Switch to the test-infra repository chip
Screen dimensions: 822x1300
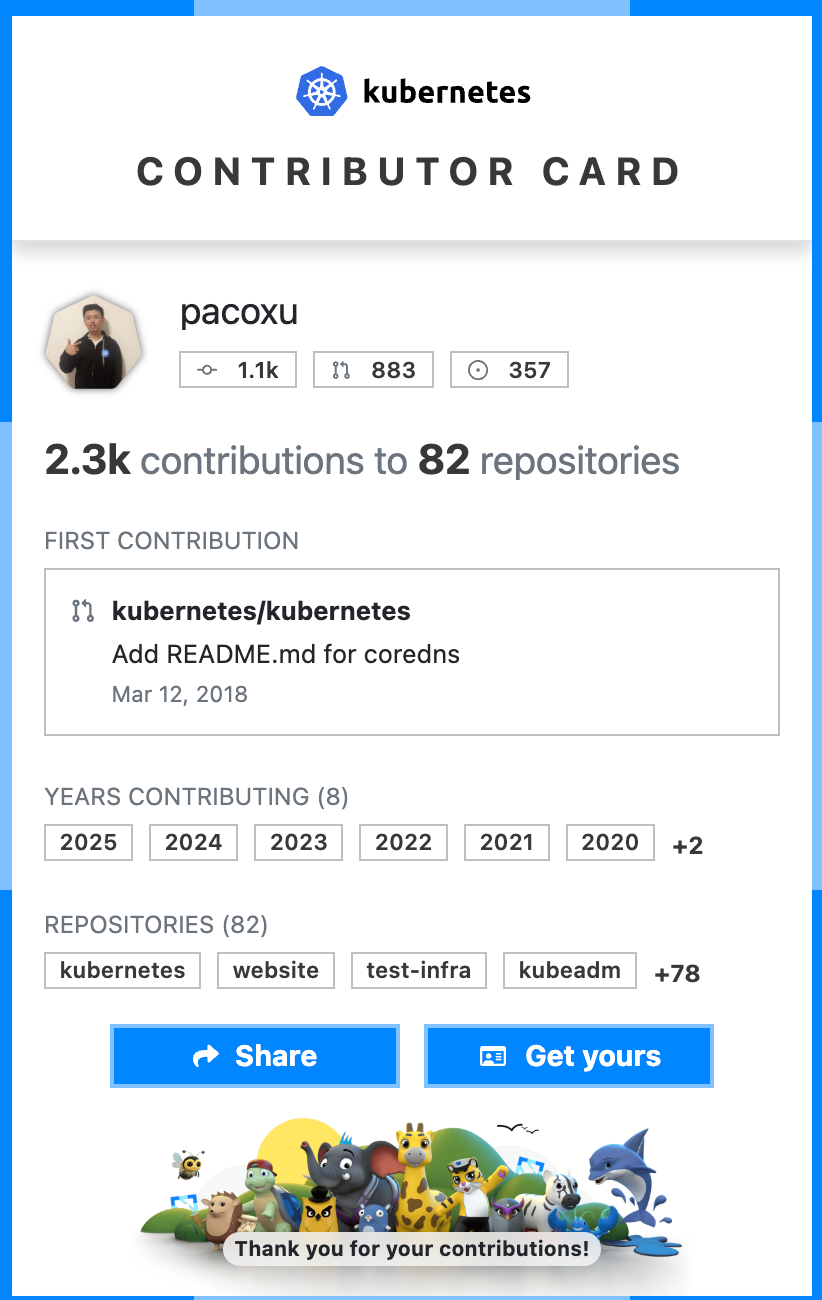click(x=418, y=970)
